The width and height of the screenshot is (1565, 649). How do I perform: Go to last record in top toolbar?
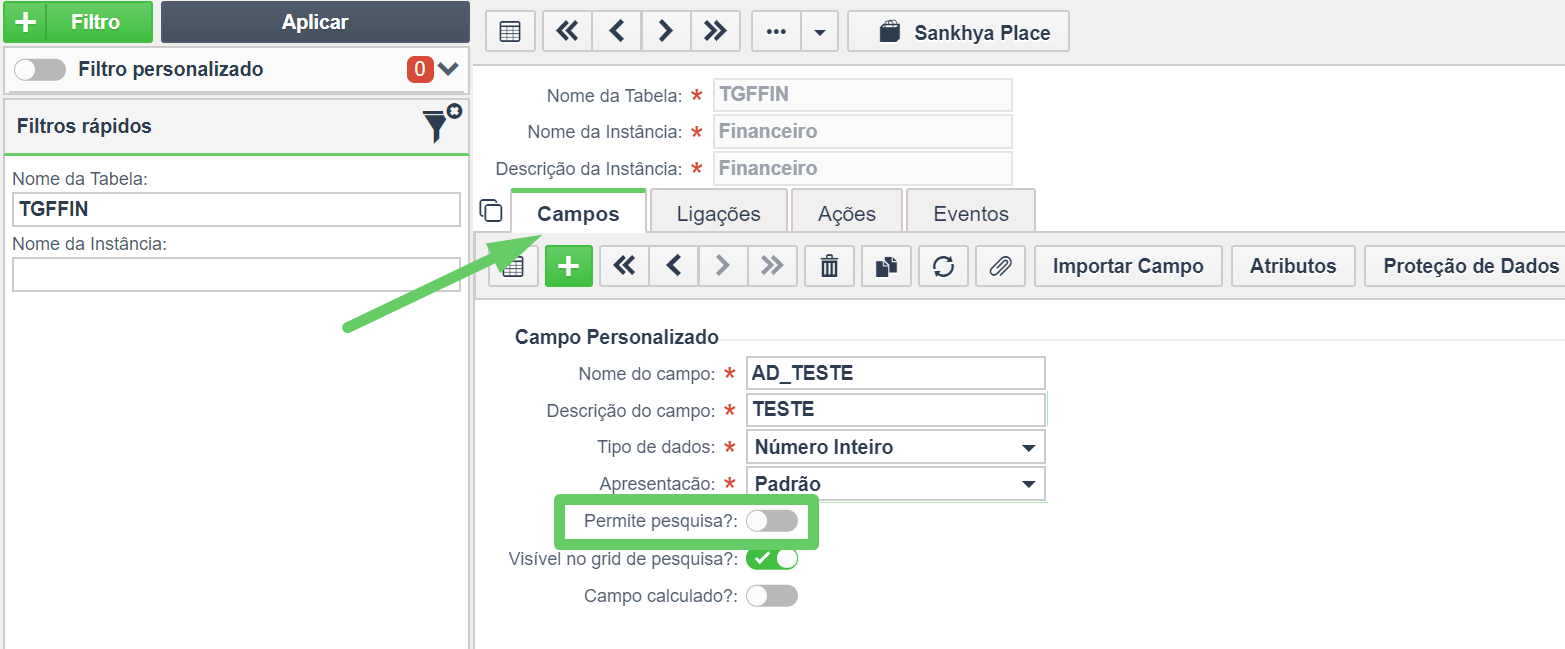coord(715,32)
